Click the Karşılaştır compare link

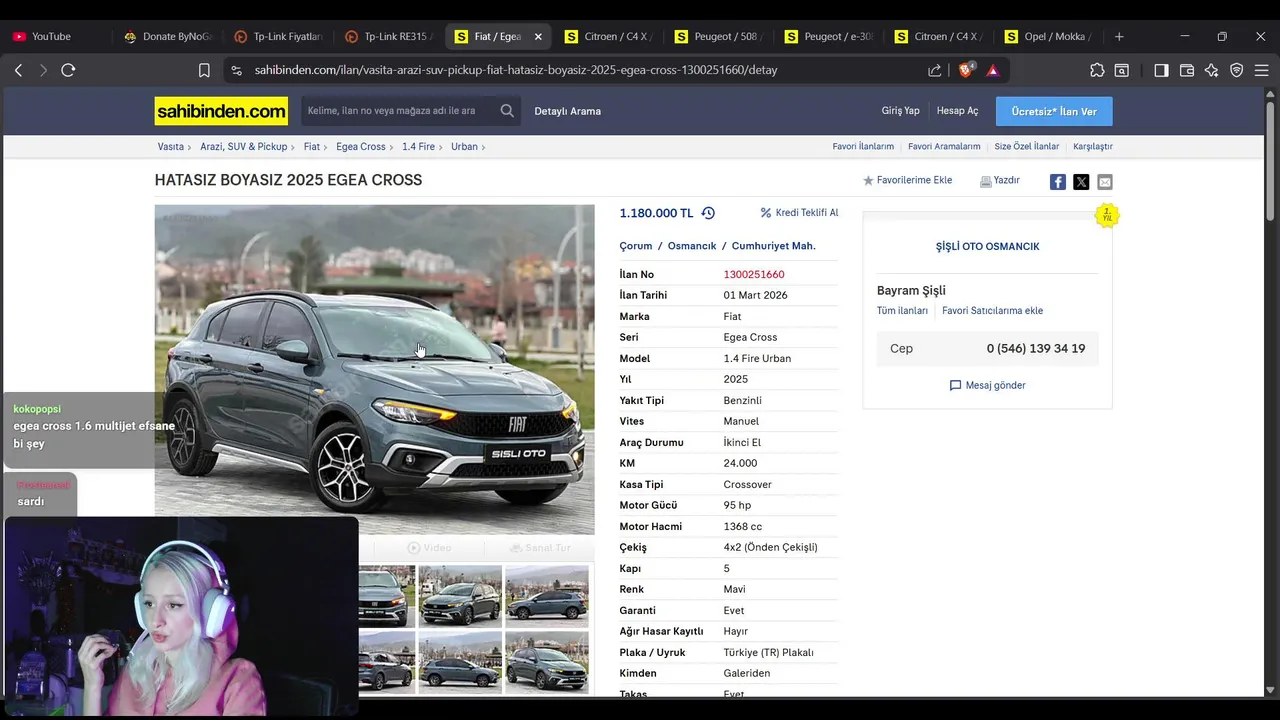point(1092,146)
